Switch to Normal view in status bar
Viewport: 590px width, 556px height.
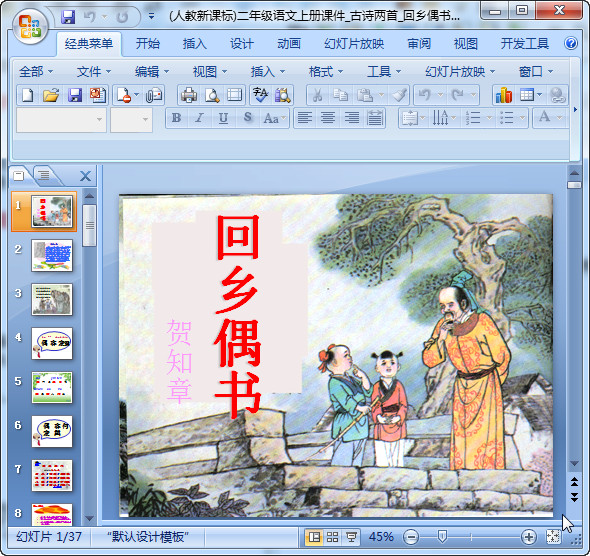tap(314, 537)
